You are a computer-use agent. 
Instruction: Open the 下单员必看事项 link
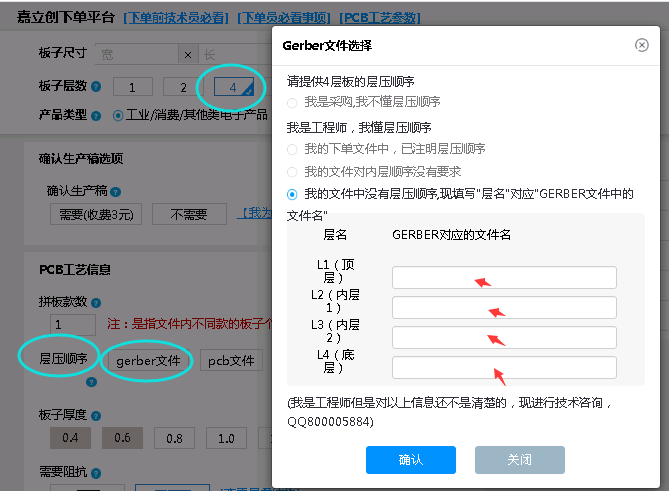(283, 18)
